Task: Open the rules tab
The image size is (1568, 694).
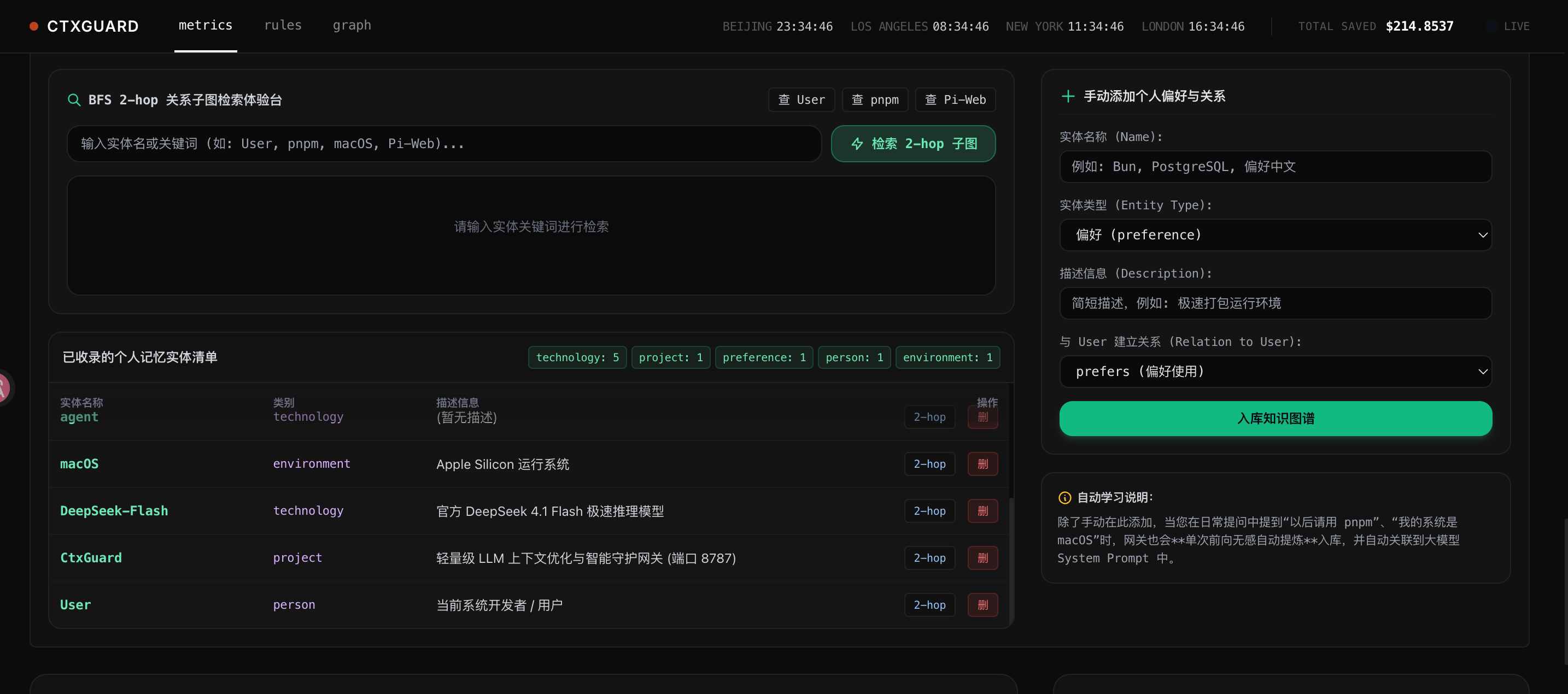Action: click(x=283, y=26)
